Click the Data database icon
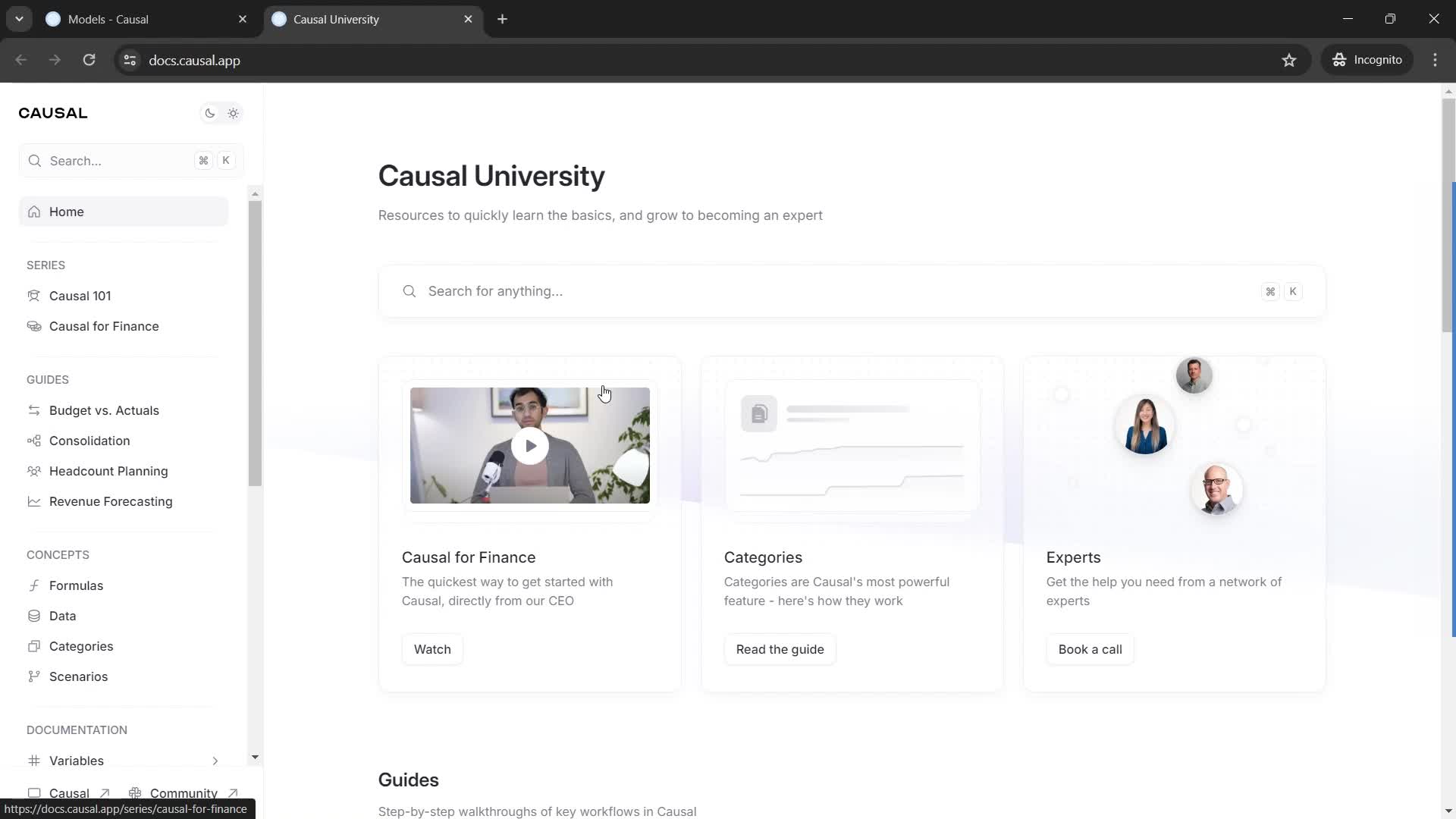Viewport: 1456px width, 819px height. 34,616
